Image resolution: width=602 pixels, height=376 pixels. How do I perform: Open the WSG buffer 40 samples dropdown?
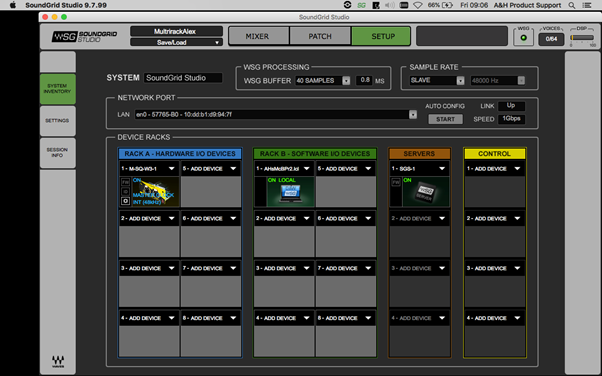pyautogui.click(x=322, y=80)
